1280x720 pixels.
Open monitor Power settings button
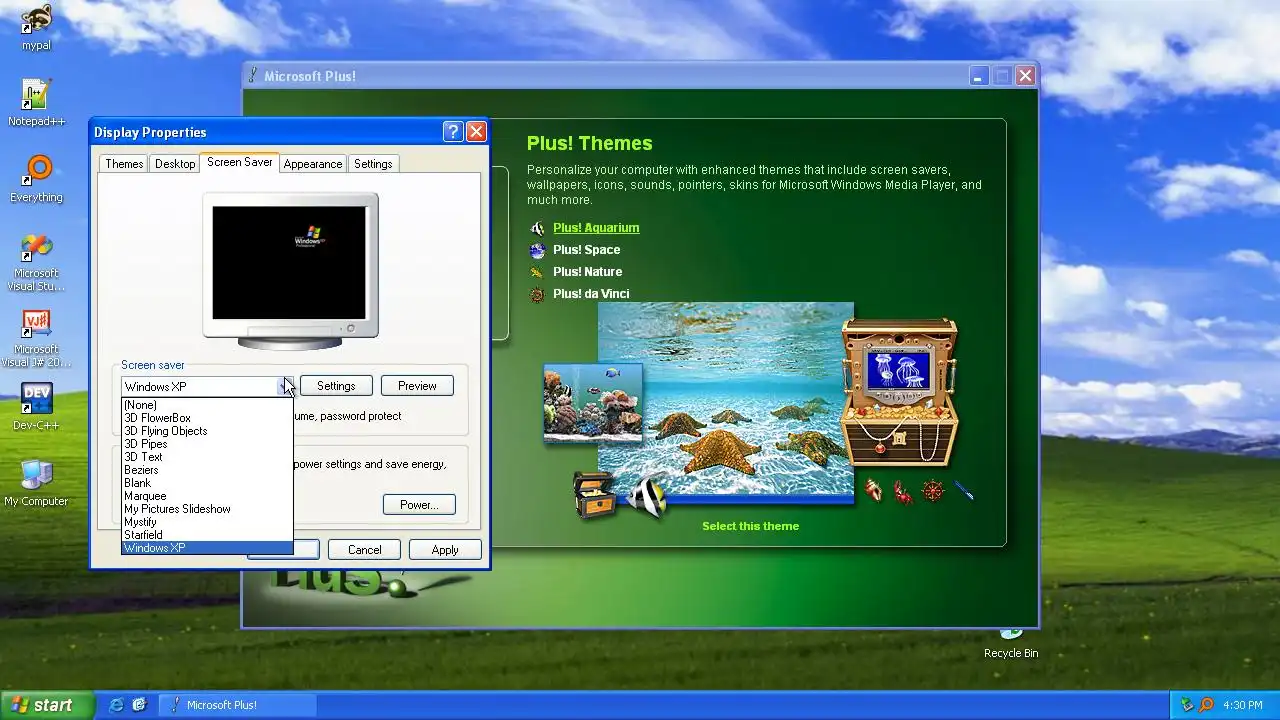pyautogui.click(x=419, y=505)
